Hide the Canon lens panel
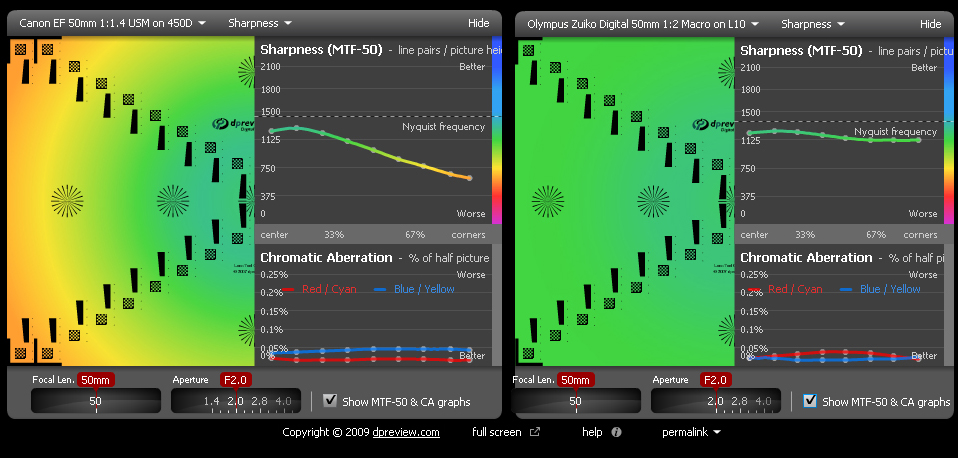This screenshot has width=958, height=458. 478,22
